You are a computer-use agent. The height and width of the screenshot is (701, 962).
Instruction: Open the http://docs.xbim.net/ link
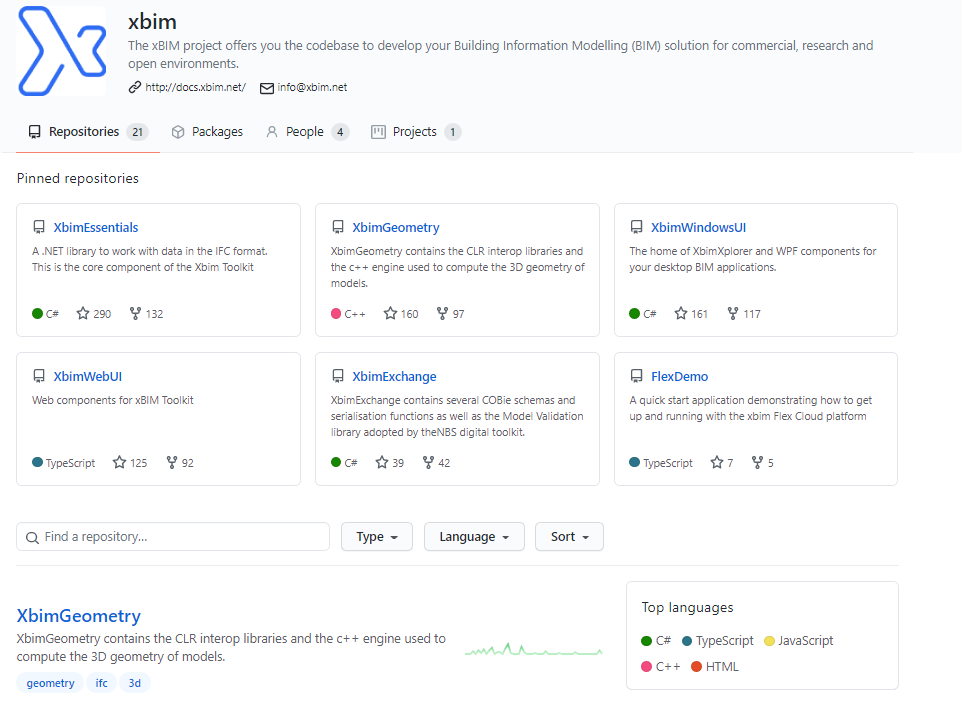pyautogui.click(x=195, y=88)
